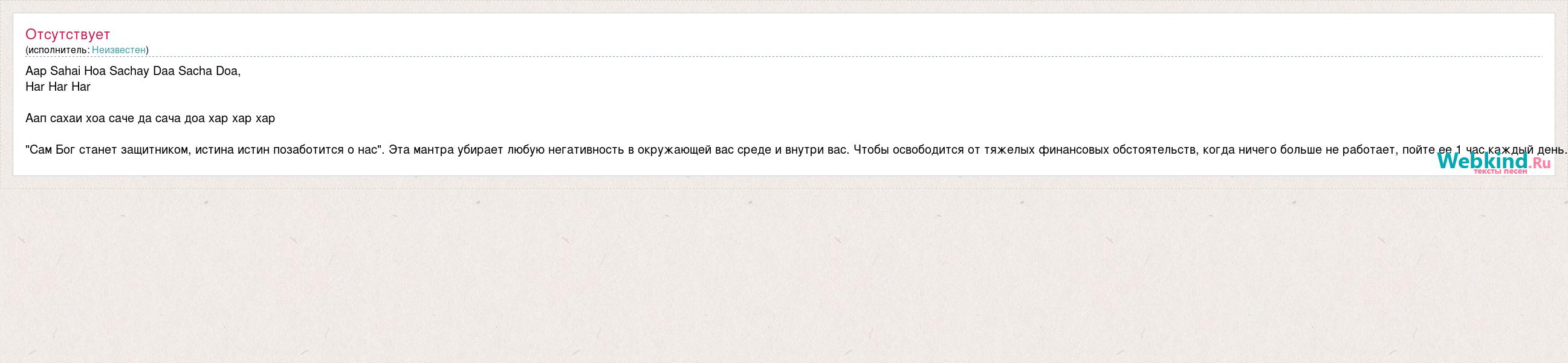Open the Неизвестен artist link

coord(118,50)
